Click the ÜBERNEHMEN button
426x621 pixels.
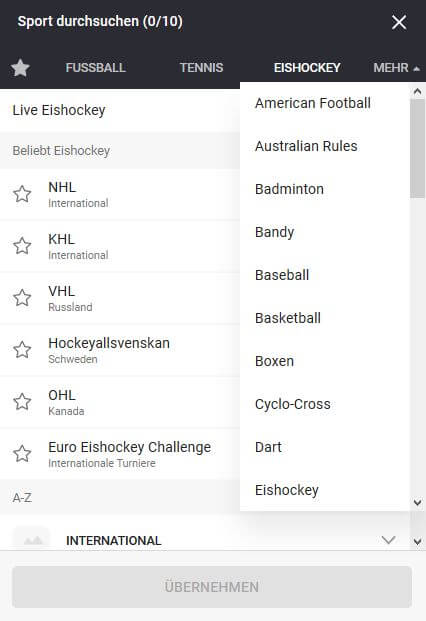pos(212,587)
